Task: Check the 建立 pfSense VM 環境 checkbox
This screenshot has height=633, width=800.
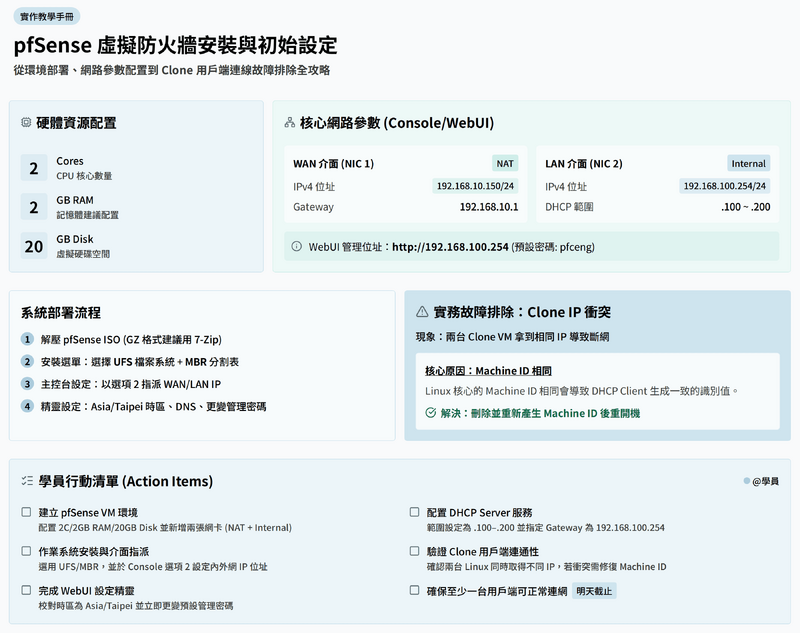Action: pyautogui.click(x=26, y=512)
